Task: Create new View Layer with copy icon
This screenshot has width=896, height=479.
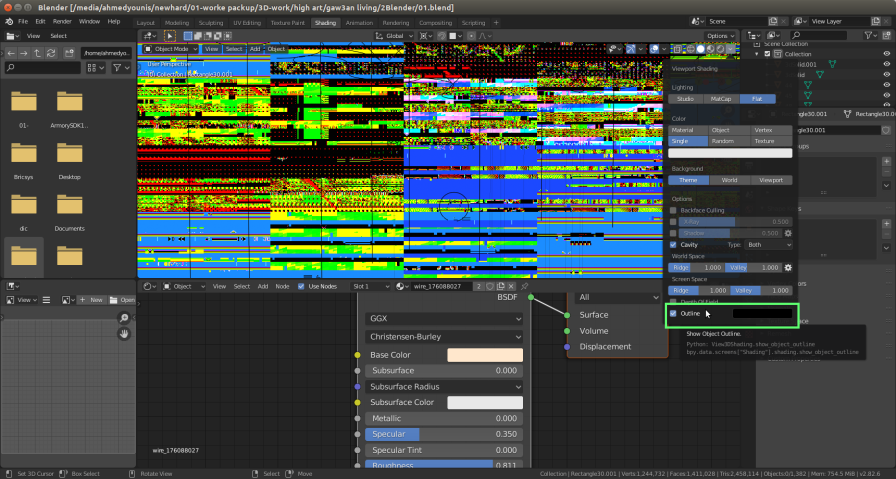Action: (x=875, y=21)
